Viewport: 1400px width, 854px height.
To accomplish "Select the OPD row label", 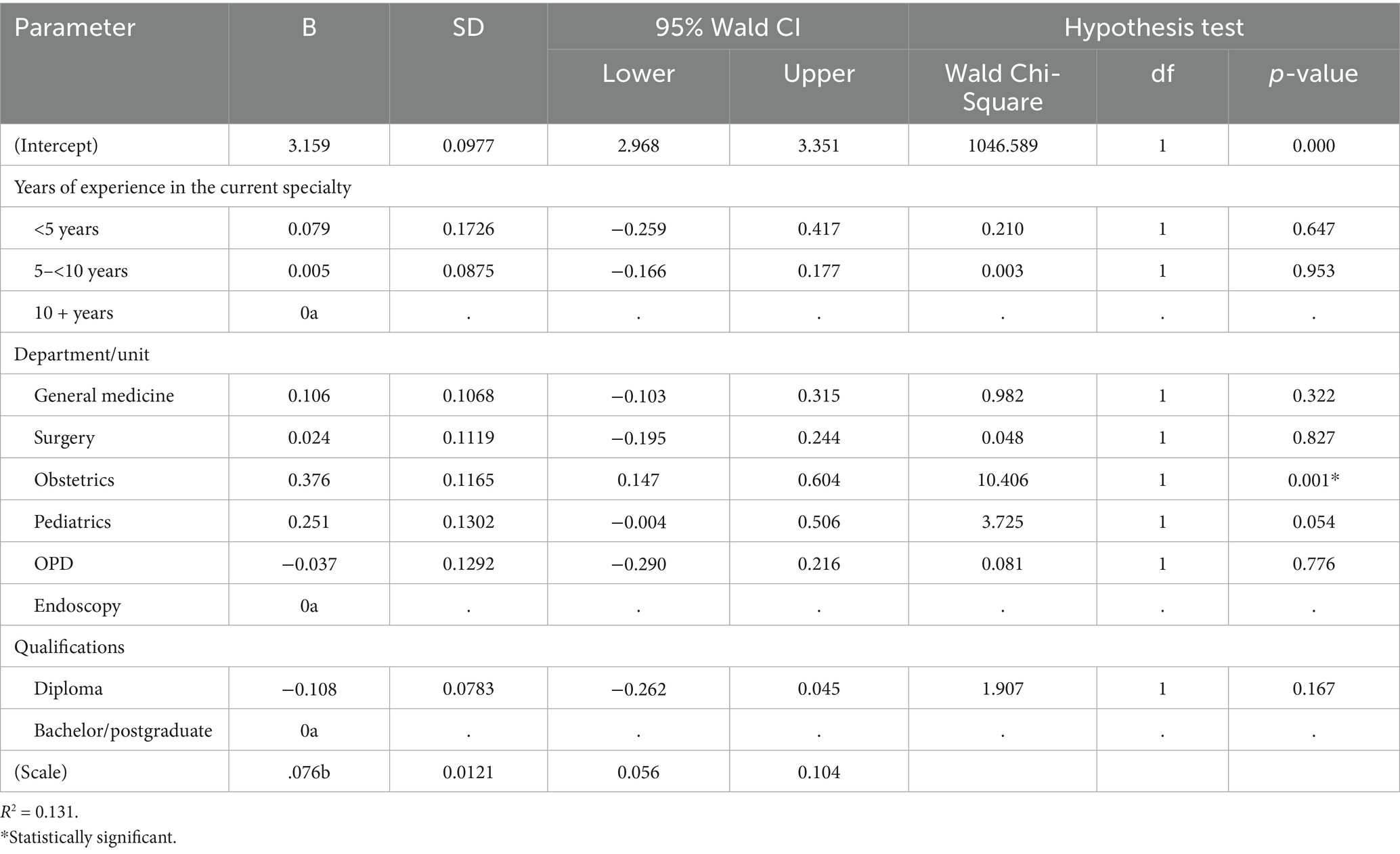I will 53,564.
